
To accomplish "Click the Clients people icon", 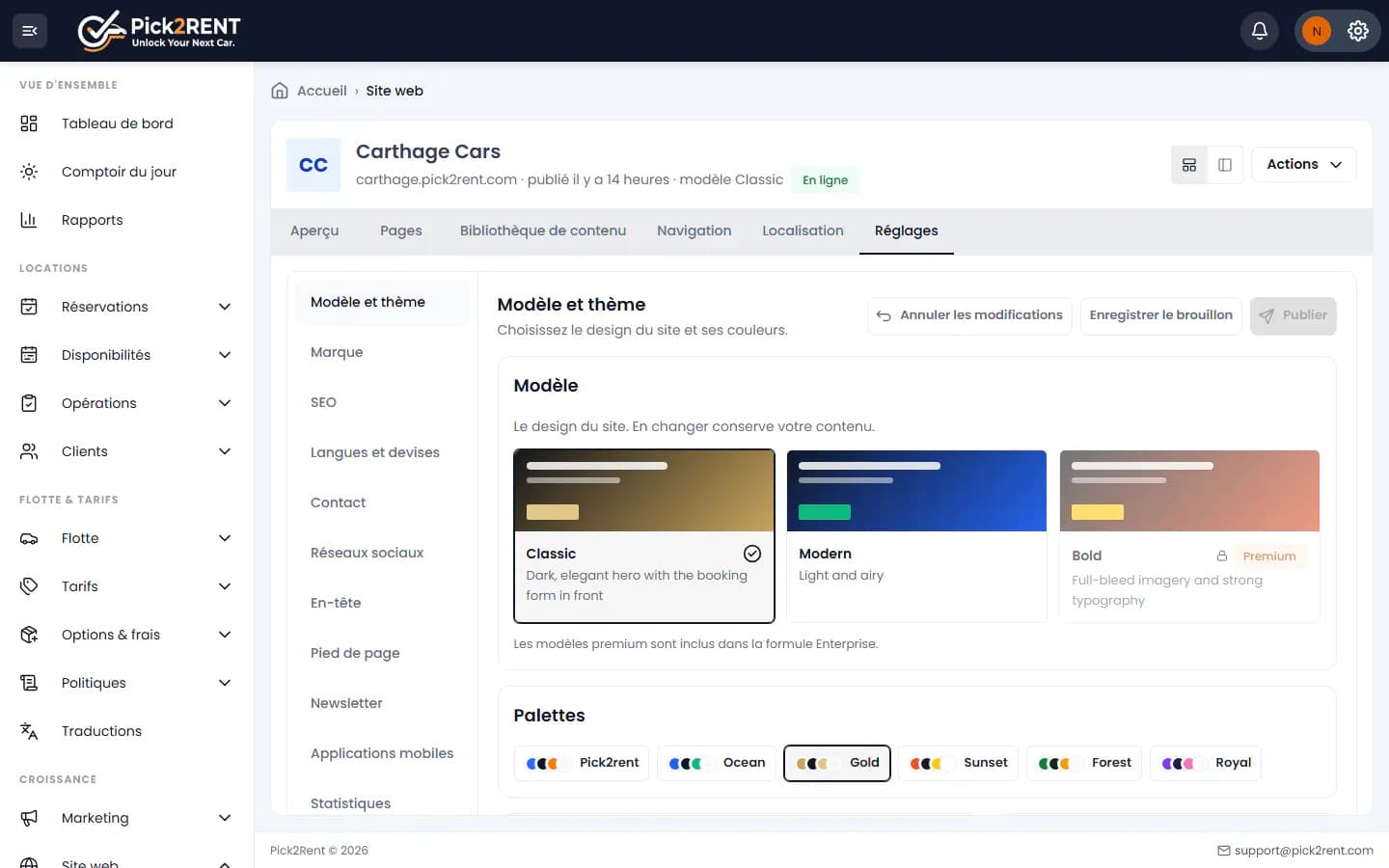I will 29,451.
